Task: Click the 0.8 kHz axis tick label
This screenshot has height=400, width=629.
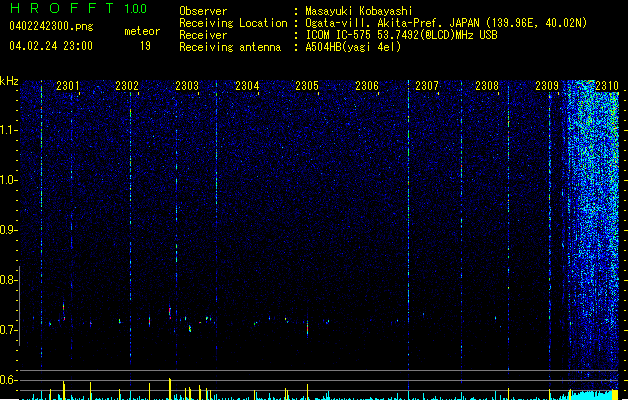Action: click(x=9, y=280)
